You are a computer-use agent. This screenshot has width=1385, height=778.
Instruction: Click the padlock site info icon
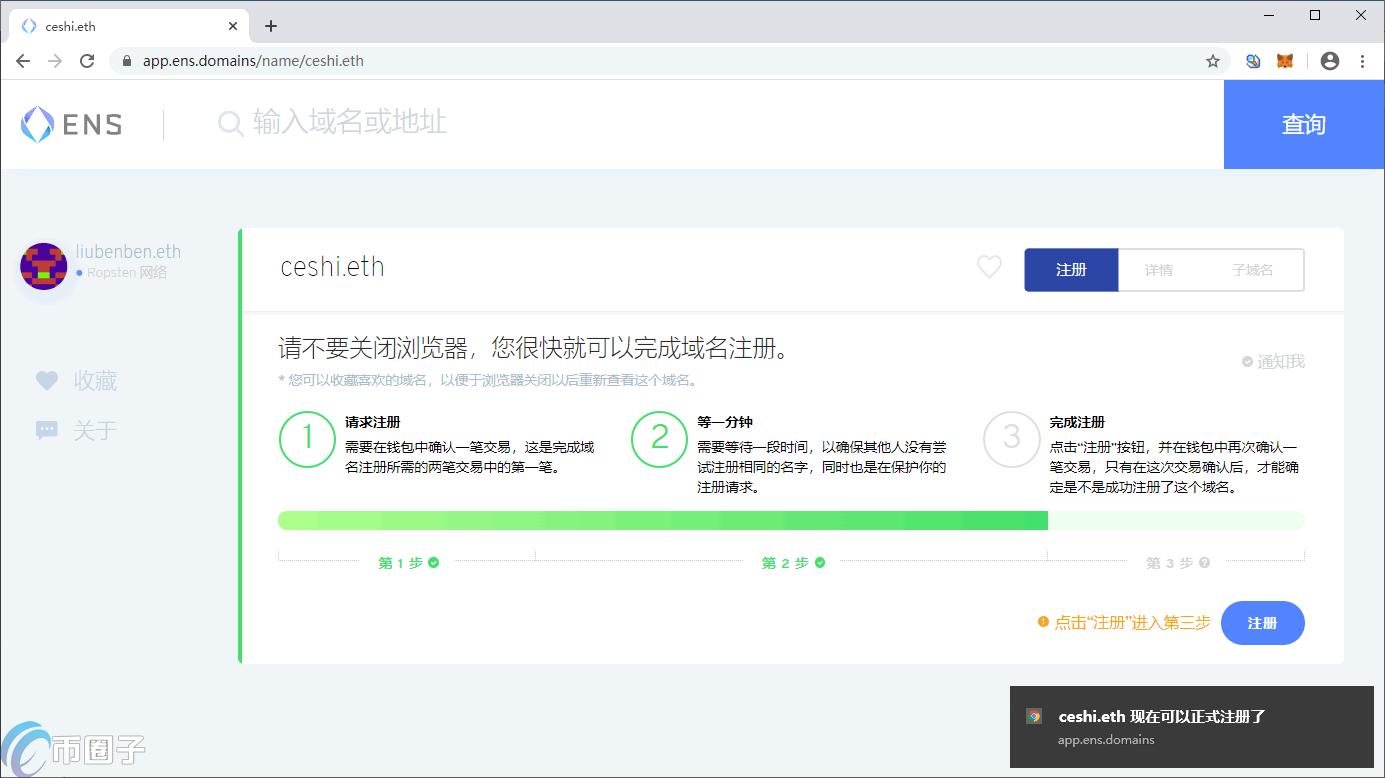pos(126,61)
